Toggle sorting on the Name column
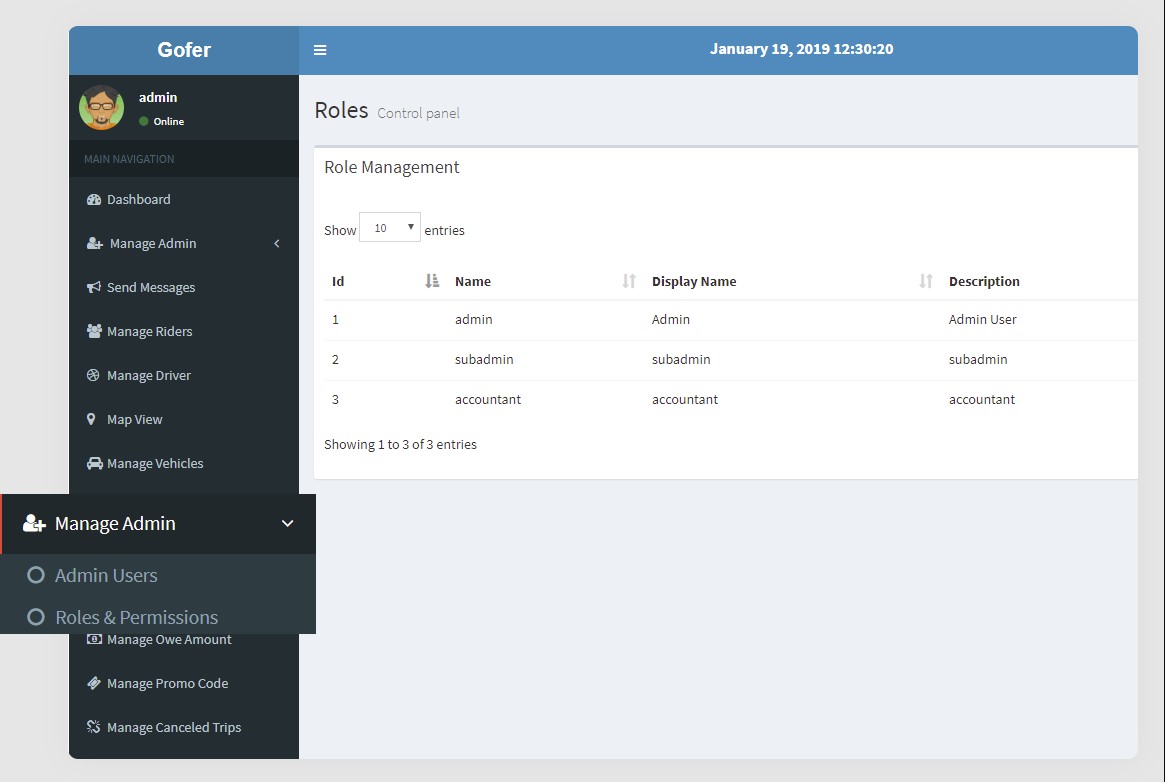 click(x=471, y=281)
